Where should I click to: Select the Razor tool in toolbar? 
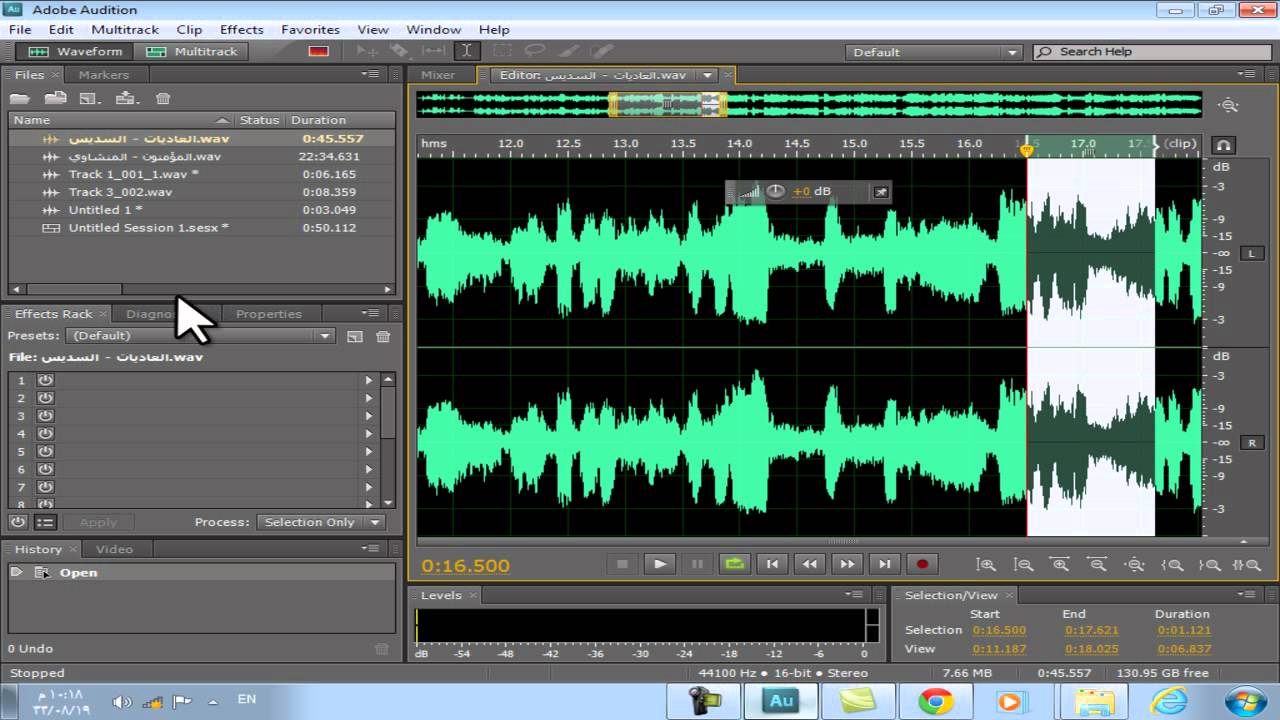click(x=400, y=51)
